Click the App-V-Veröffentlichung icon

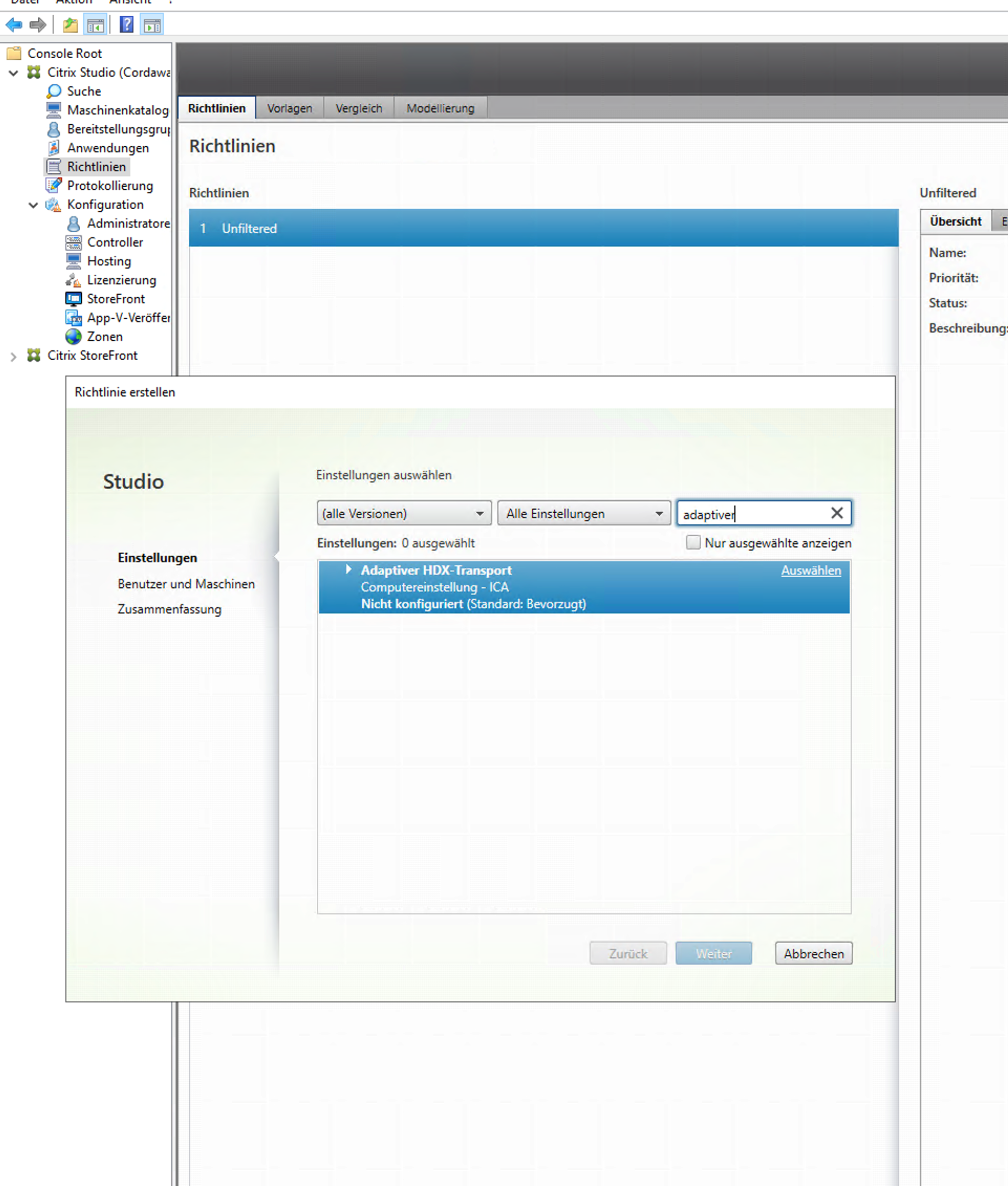(74, 317)
